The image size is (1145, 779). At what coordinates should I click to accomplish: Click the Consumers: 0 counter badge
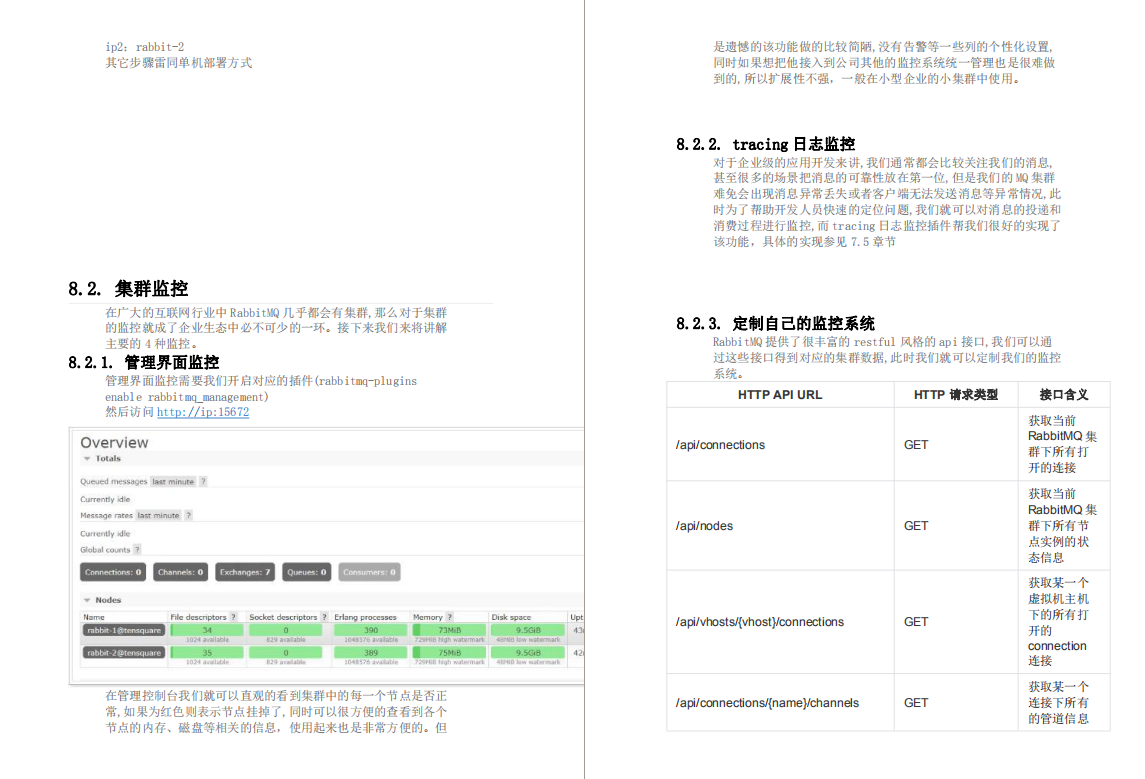[x=370, y=573]
